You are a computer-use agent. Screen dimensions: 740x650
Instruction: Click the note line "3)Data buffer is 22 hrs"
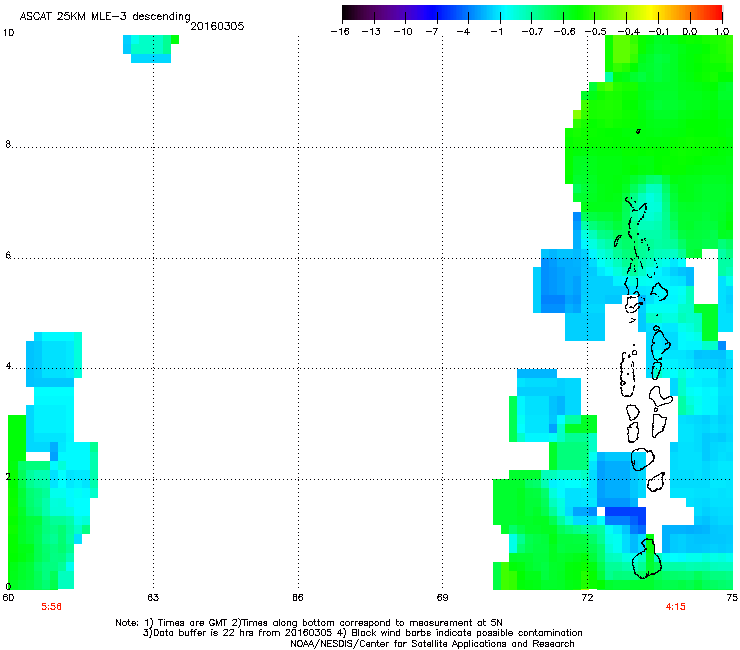(362, 633)
